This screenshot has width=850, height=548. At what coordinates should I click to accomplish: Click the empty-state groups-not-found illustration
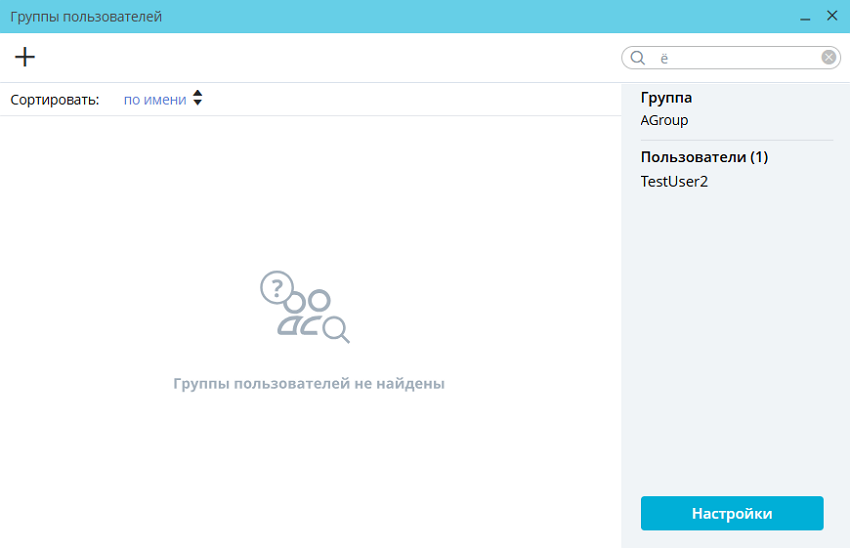tap(305, 307)
